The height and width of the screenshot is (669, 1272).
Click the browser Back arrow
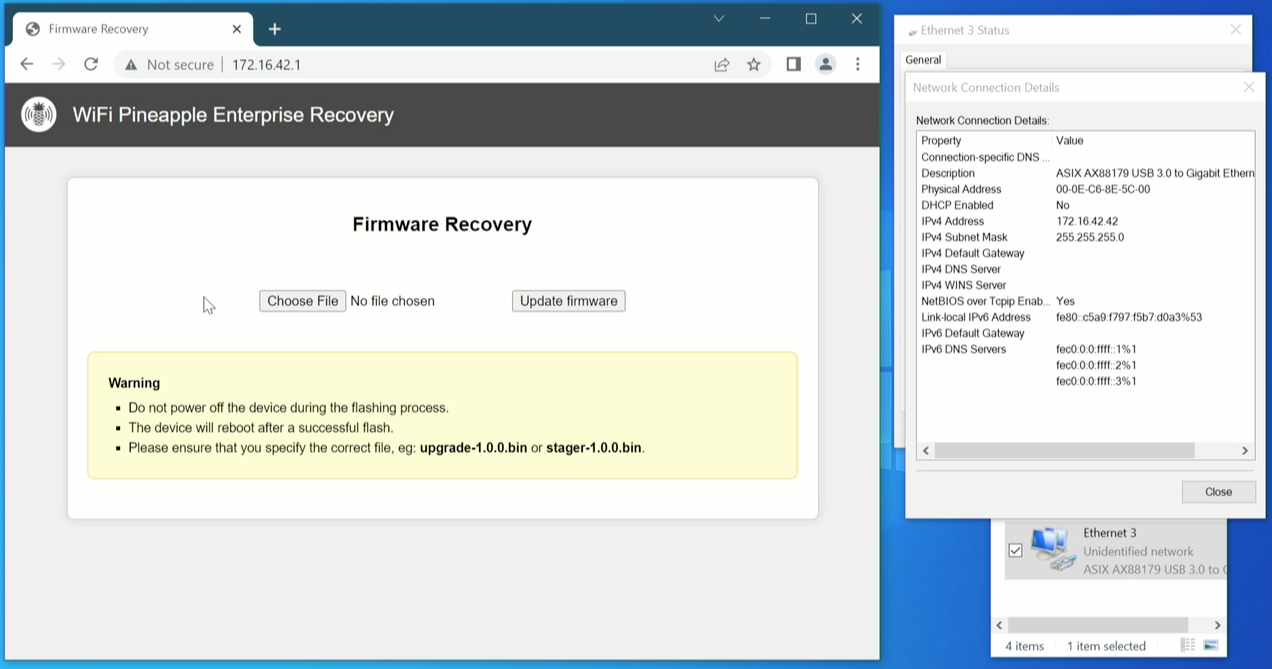[x=27, y=64]
